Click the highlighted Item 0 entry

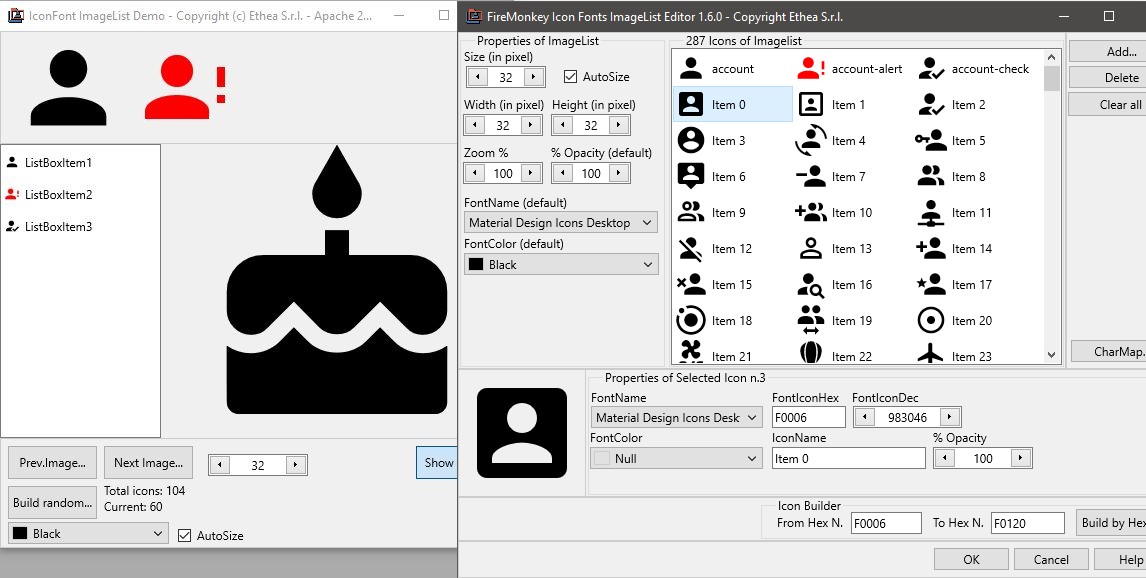730,104
